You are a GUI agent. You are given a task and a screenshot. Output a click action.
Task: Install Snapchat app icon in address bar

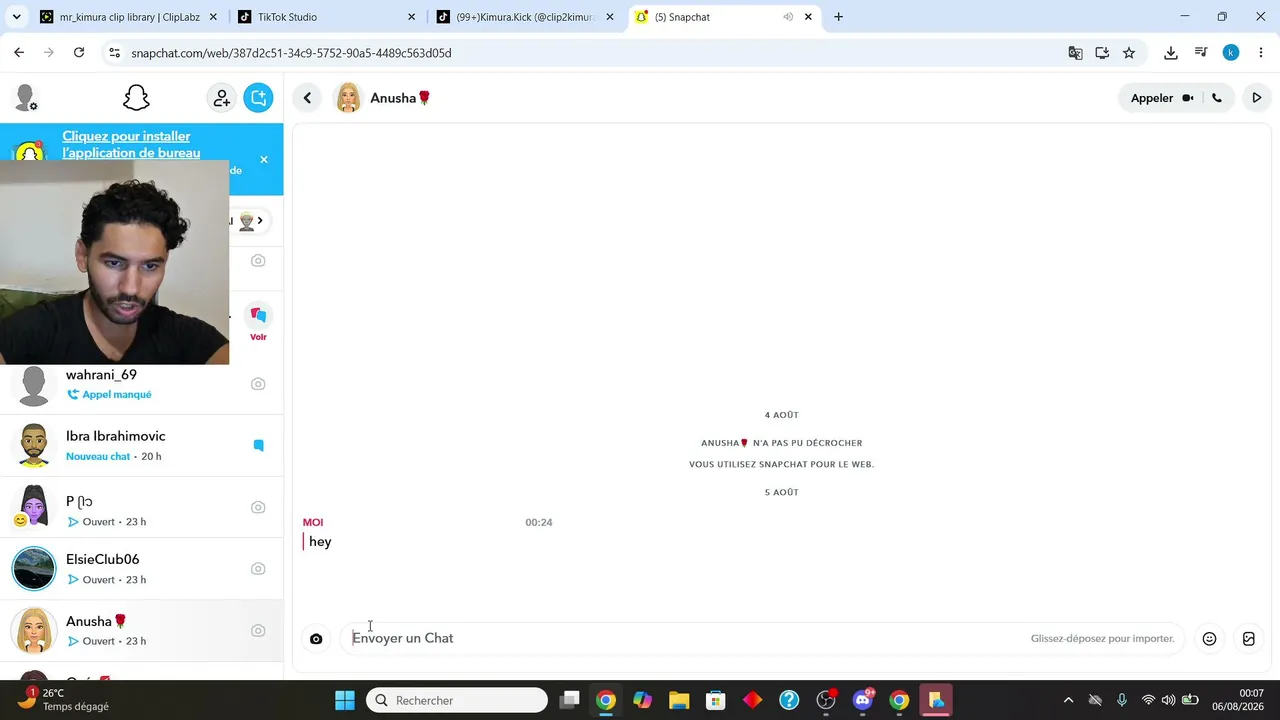(x=1102, y=53)
